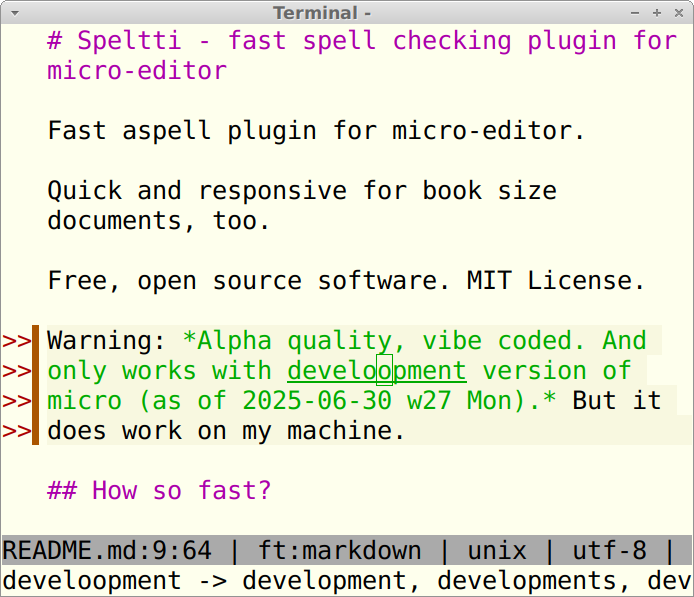Close the Terminal window

679,13
